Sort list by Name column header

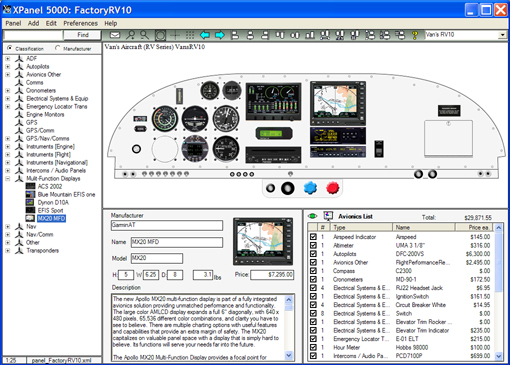(x=424, y=227)
